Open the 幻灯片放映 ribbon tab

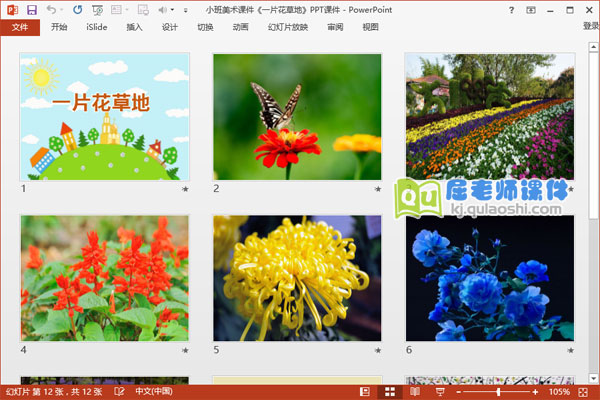288,27
